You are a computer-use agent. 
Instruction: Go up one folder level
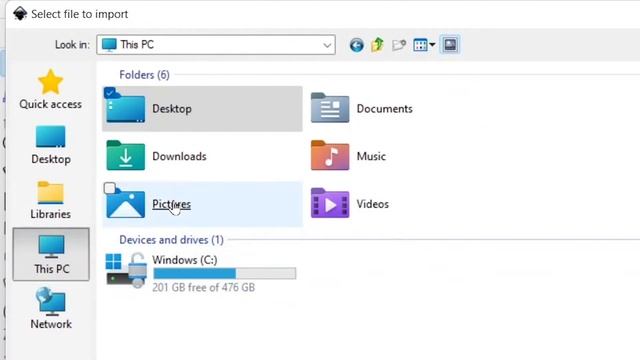378,44
